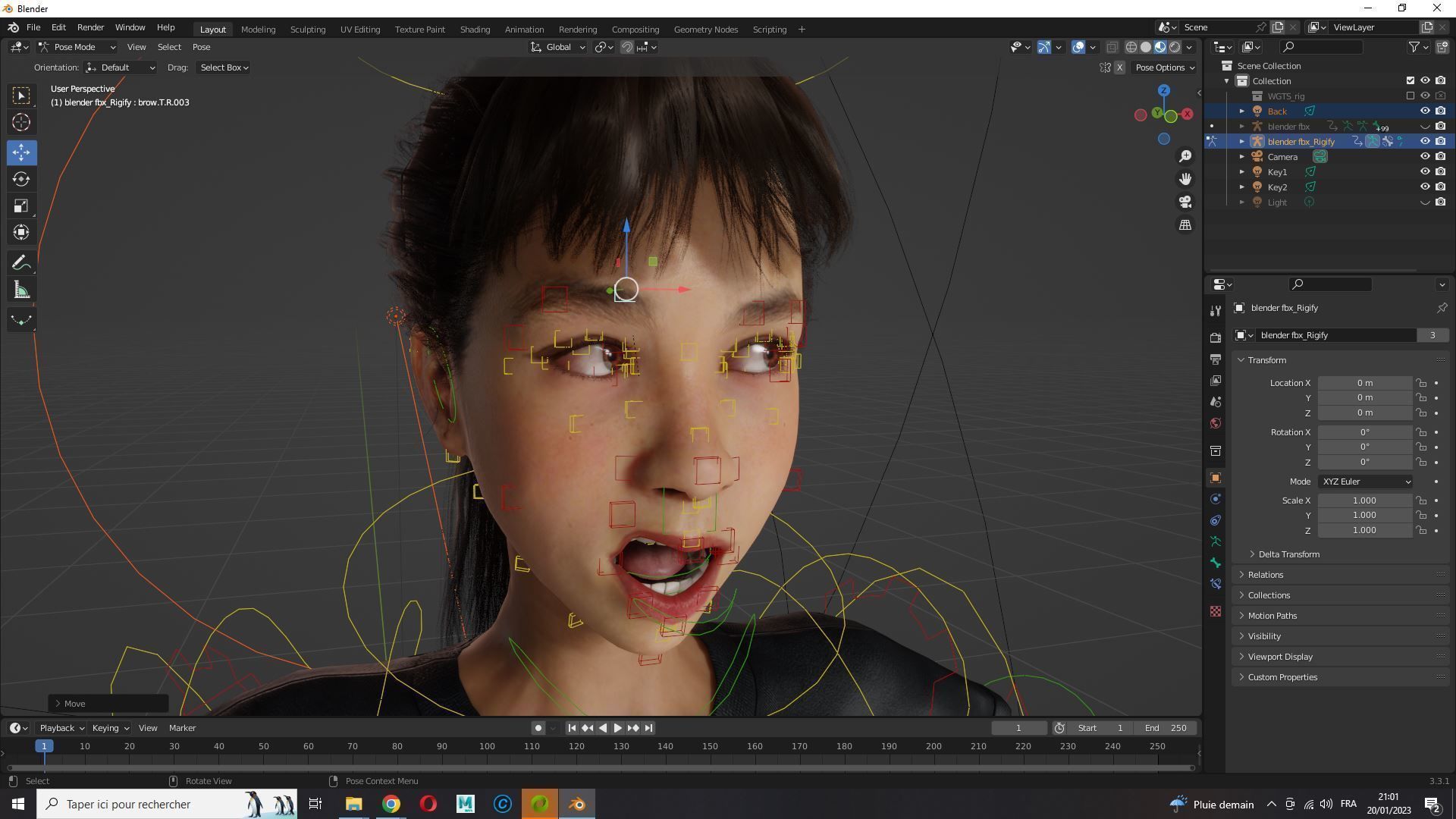Hide the Camera object in outliner
Viewport: 1456px width, 819px height.
coord(1425,157)
